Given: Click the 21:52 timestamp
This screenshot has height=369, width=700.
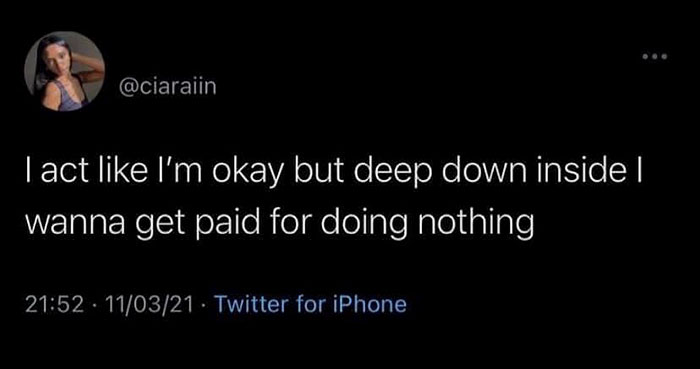Looking at the screenshot, I should [54, 305].
